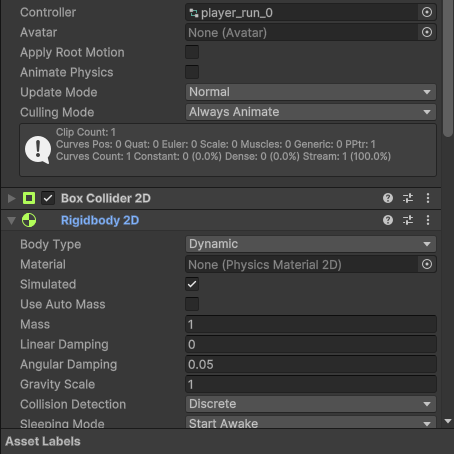This screenshot has width=454, height=454.
Task: Click the Angular Damping label
Action: (69, 365)
